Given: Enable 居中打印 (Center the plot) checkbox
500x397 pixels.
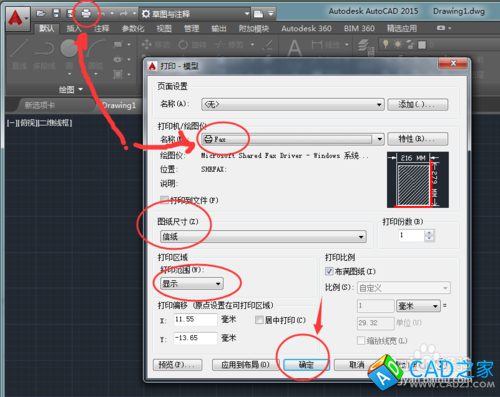Looking at the screenshot, I should [259, 320].
